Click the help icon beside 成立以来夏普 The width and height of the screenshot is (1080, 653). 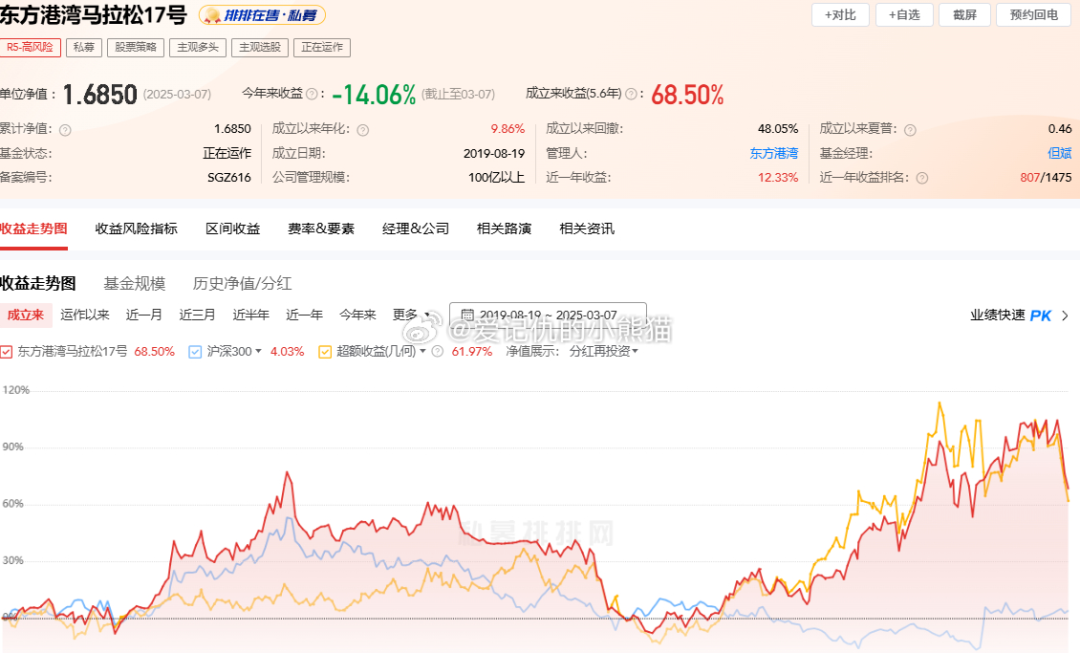(x=909, y=129)
